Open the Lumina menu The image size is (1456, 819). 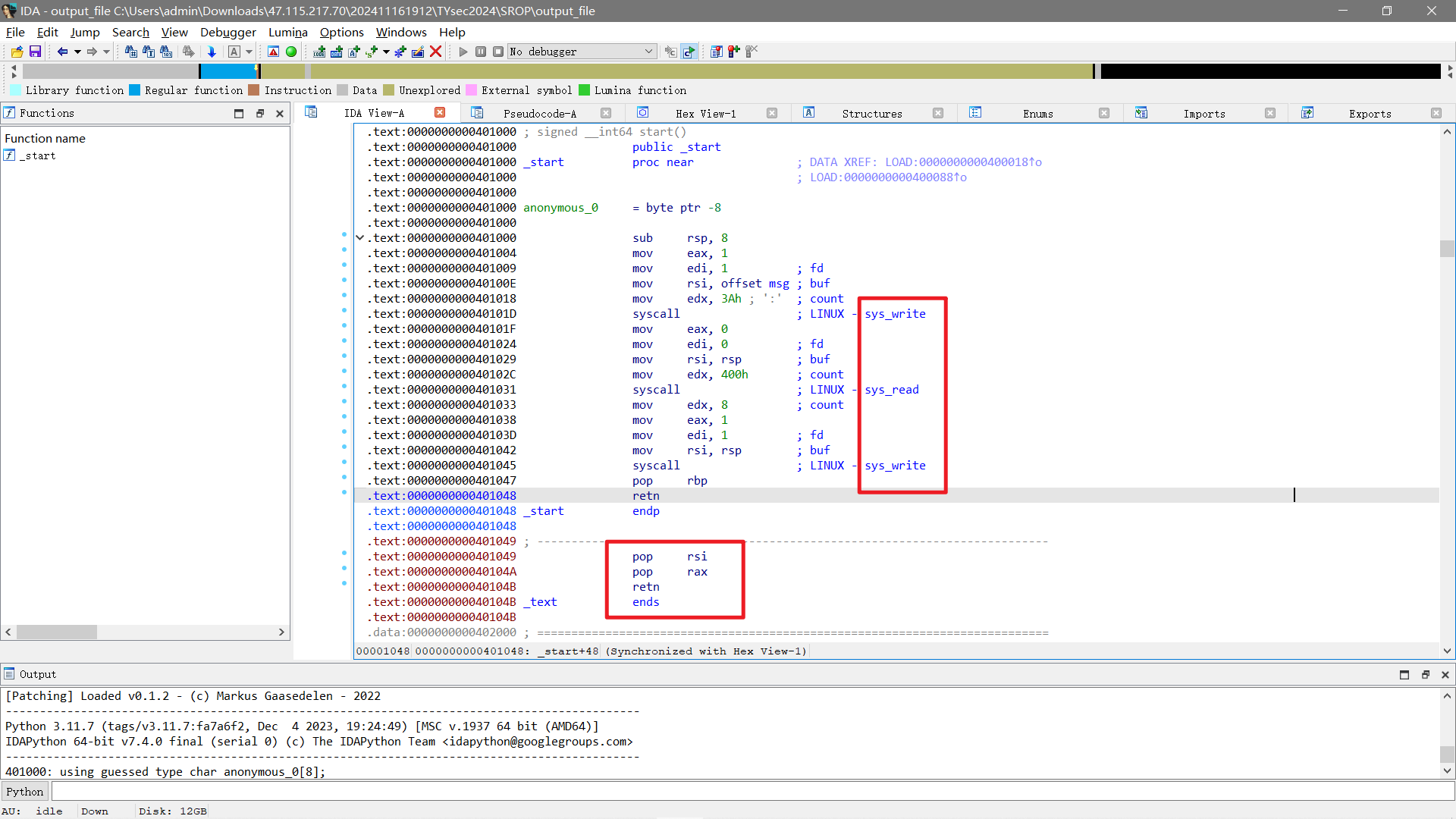pos(287,32)
